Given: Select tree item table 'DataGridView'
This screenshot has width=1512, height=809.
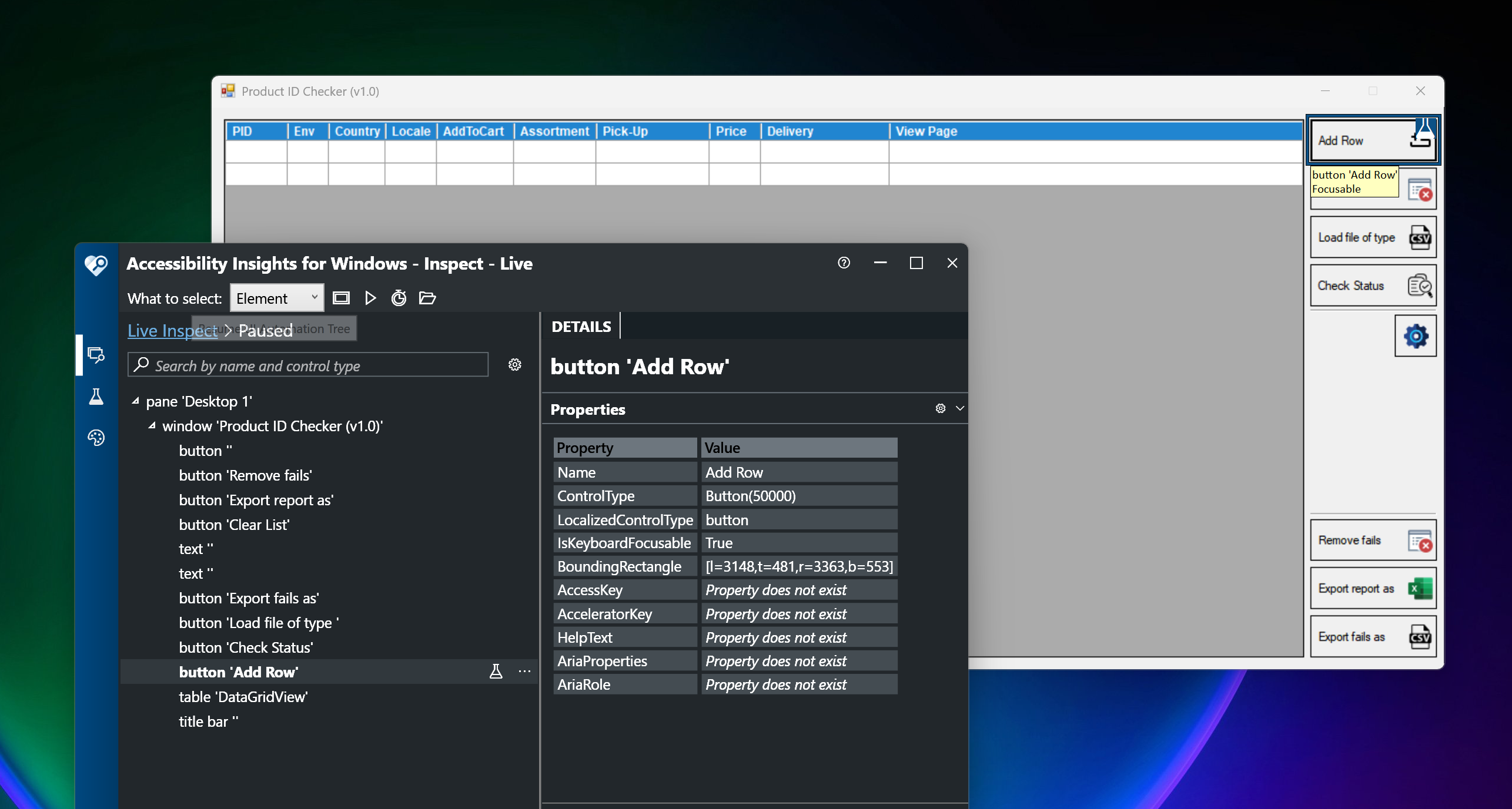Looking at the screenshot, I should [243, 697].
